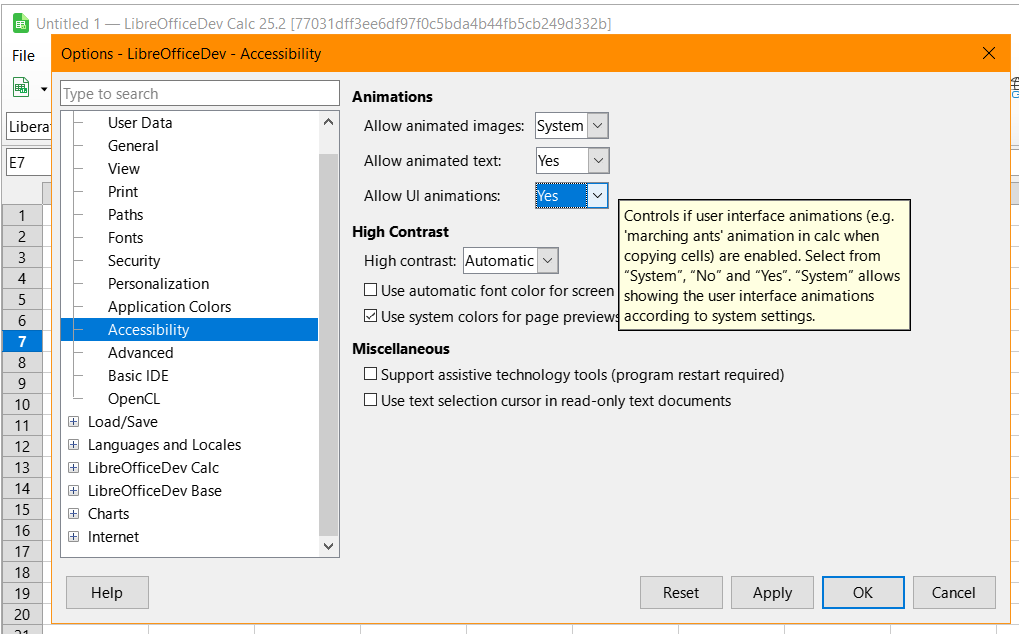Select Fonts in options tree
The height and width of the screenshot is (634, 1019).
[125, 238]
